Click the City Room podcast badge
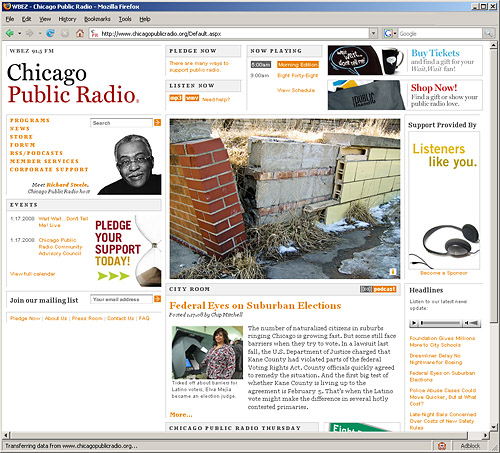The image size is (500, 453). 378,289
